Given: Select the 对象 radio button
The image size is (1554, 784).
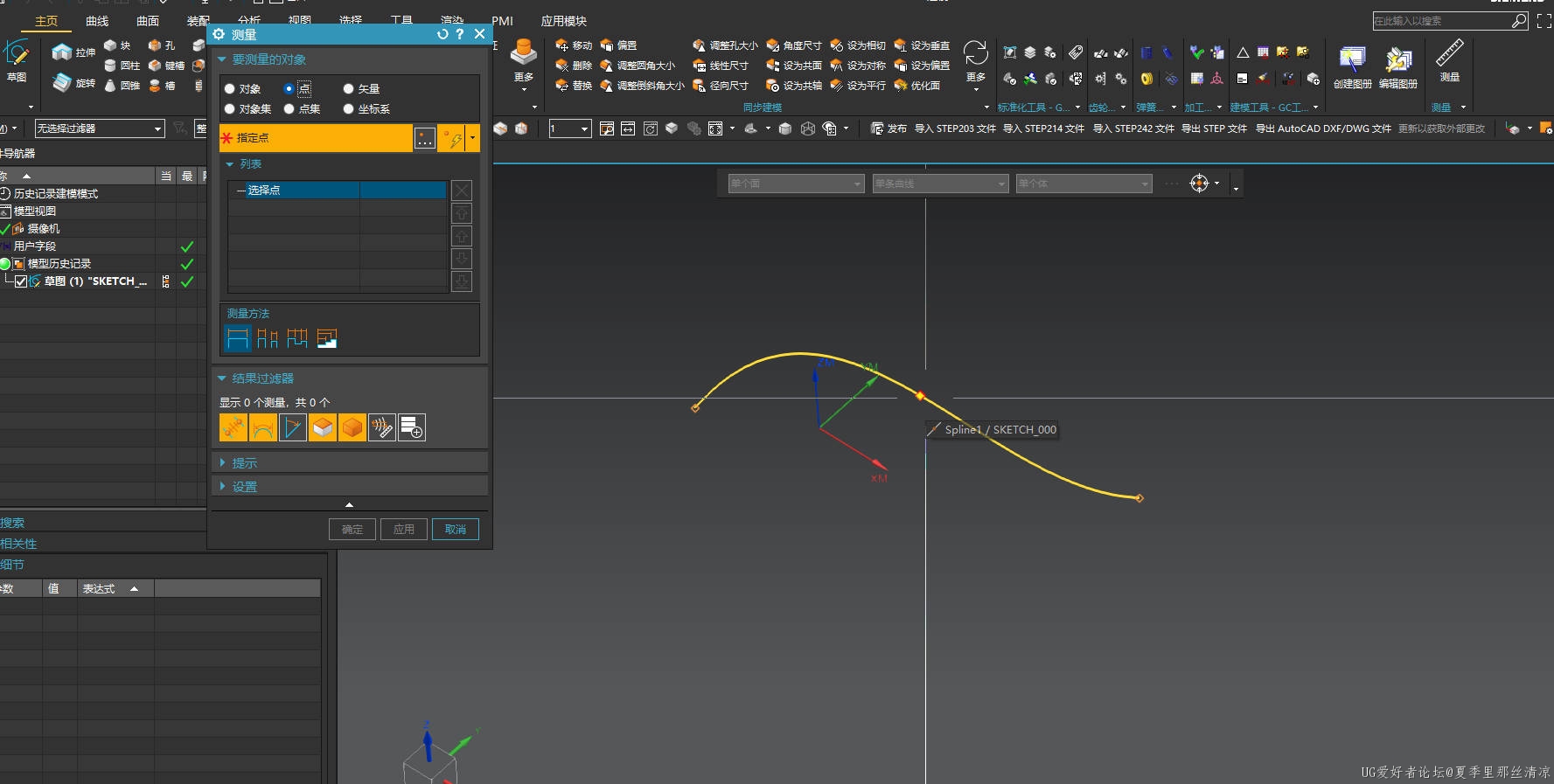Looking at the screenshot, I should click(x=230, y=89).
